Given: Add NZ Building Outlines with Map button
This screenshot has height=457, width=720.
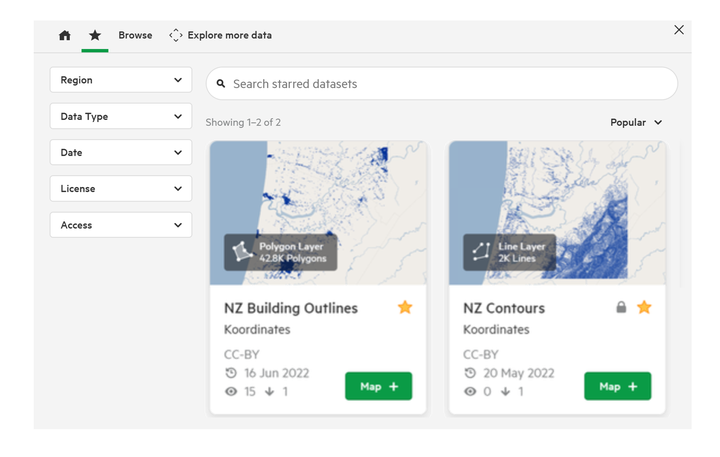Looking at the screenshot, I should (378, 386).
